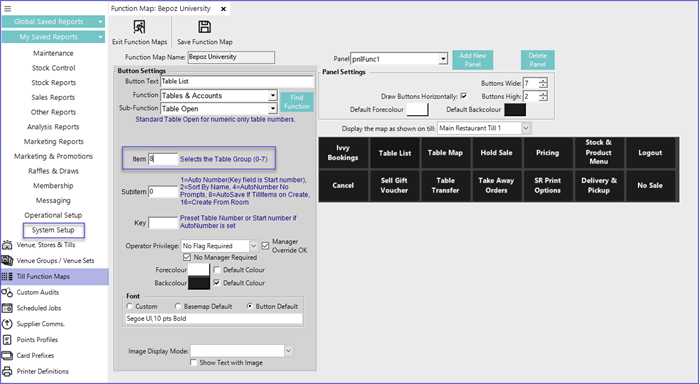Click the Custom Audits icon
This screenshot has height=384, width=700.
coord(7,292)
